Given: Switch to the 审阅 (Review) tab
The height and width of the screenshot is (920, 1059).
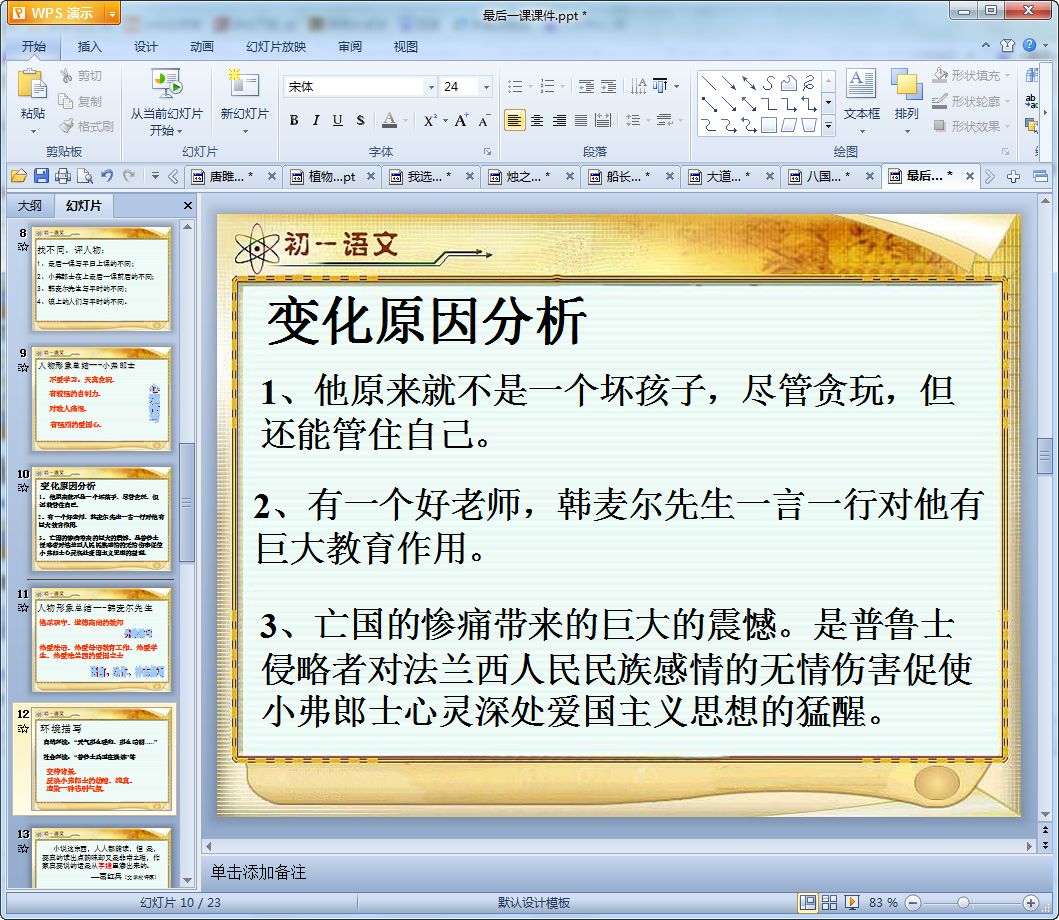Looking at the screenshot, I should [350, 47].
